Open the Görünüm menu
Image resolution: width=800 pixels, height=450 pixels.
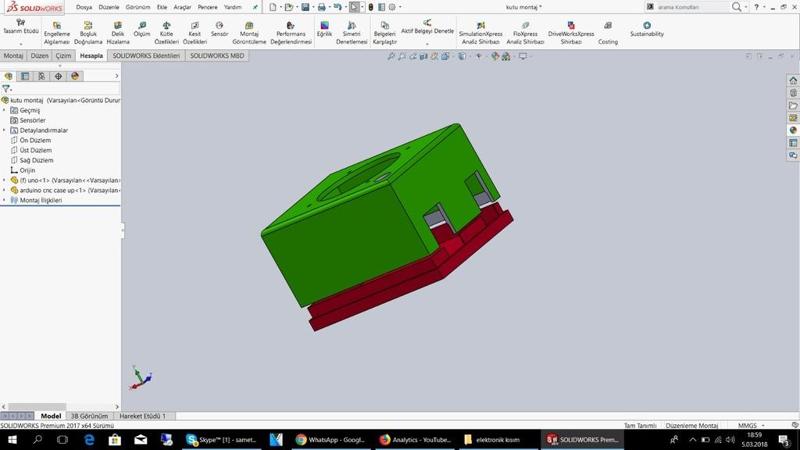click(x=138, y=7)
